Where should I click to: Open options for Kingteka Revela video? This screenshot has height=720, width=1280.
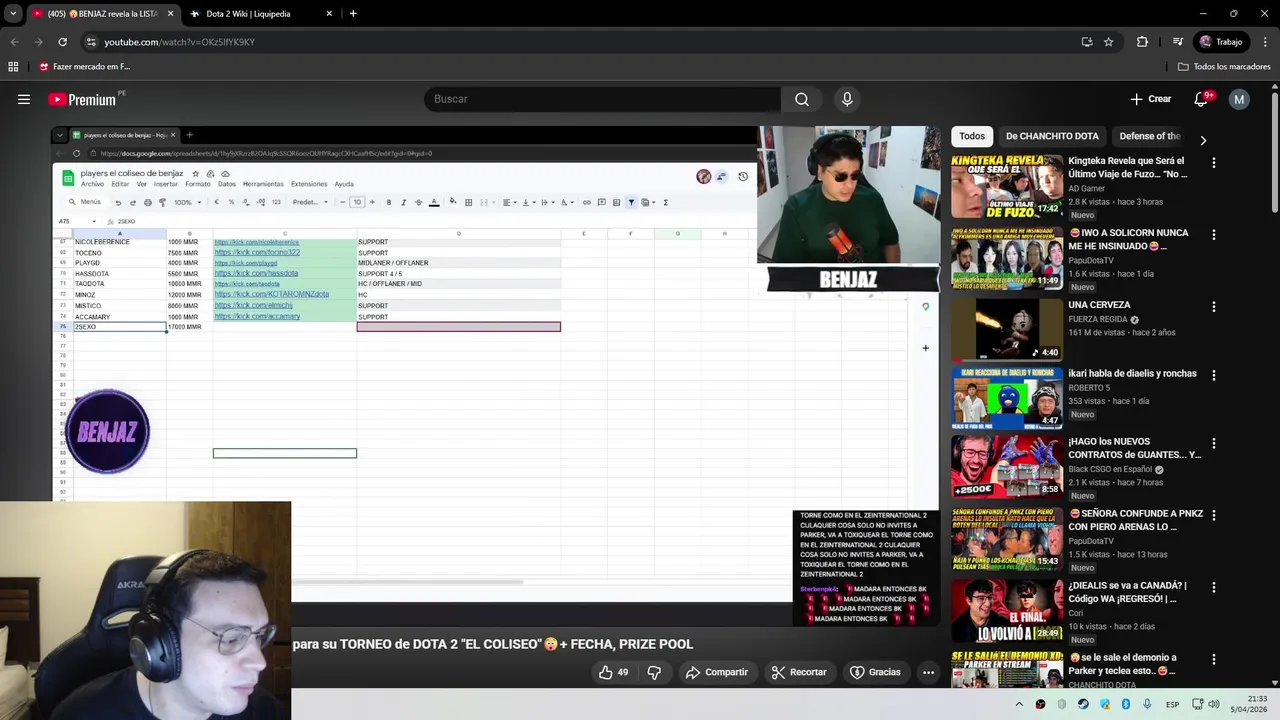(1214, 162)
